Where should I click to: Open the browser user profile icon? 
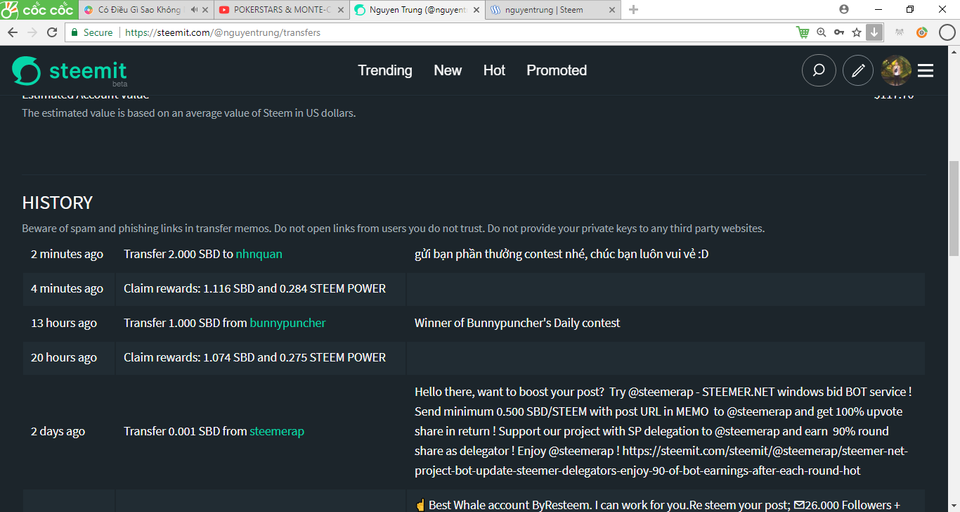coord(844,9)
